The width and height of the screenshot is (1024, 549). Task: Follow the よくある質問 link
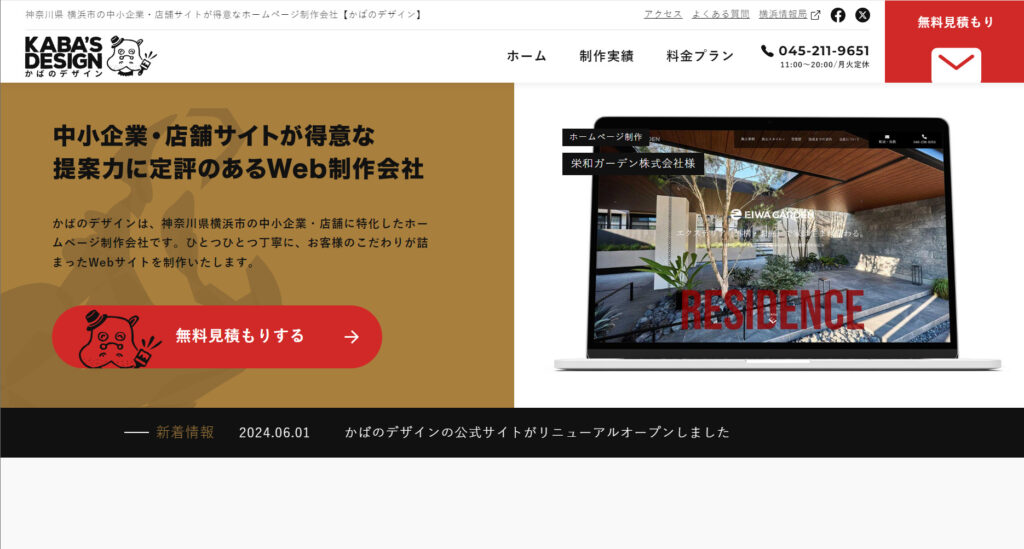(x=720, y=14)
